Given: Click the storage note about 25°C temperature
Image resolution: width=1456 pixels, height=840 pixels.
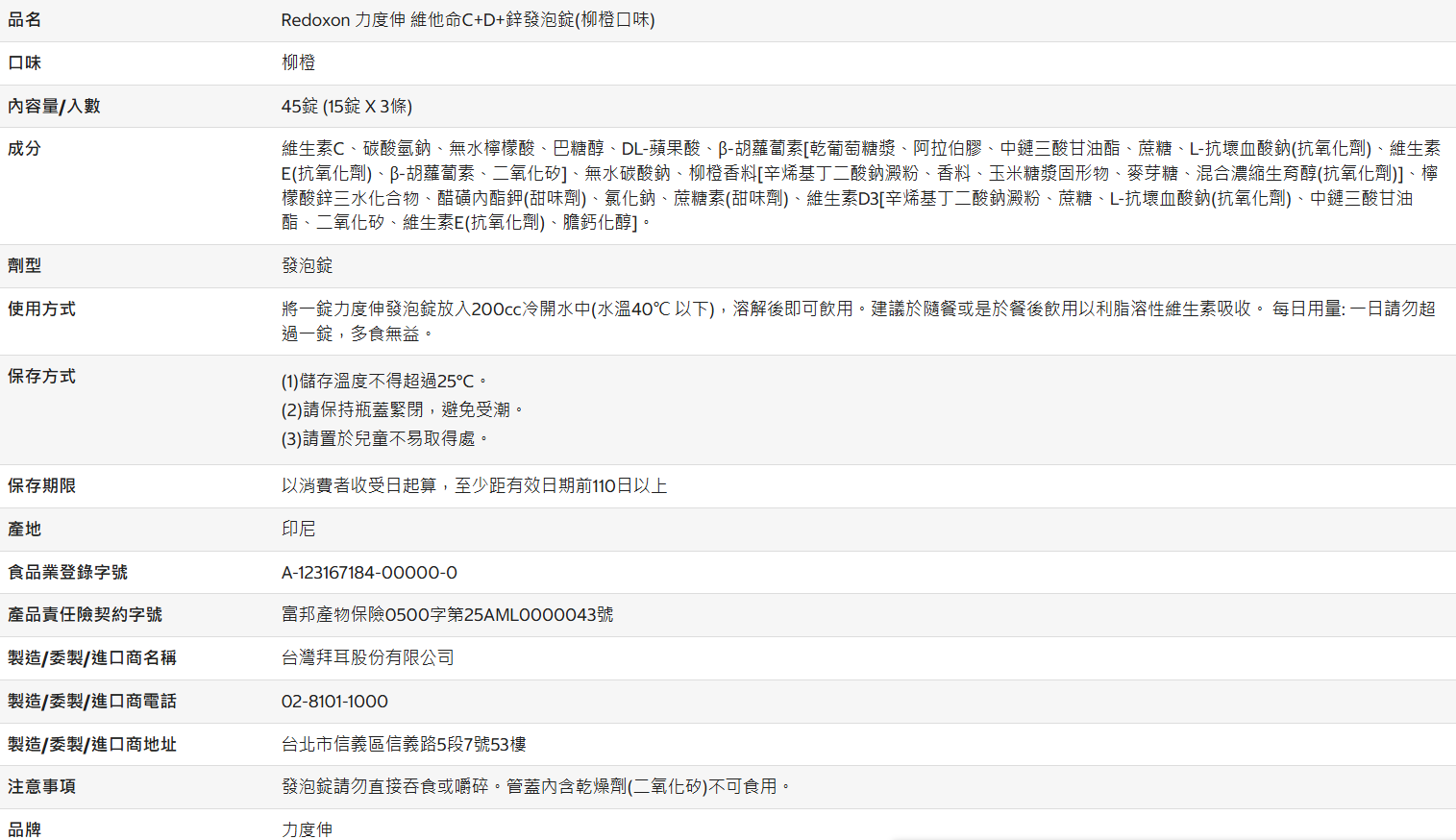Looking at the screenshot, I should (x=384, y=382).
